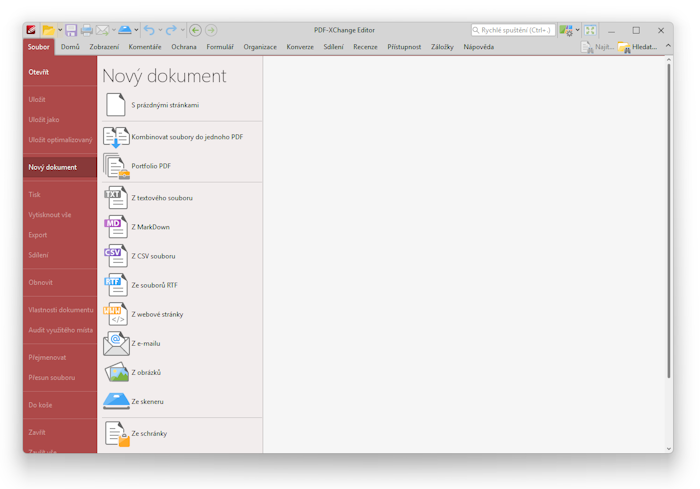Click the scanner toolbar icon

click(125, 30)
